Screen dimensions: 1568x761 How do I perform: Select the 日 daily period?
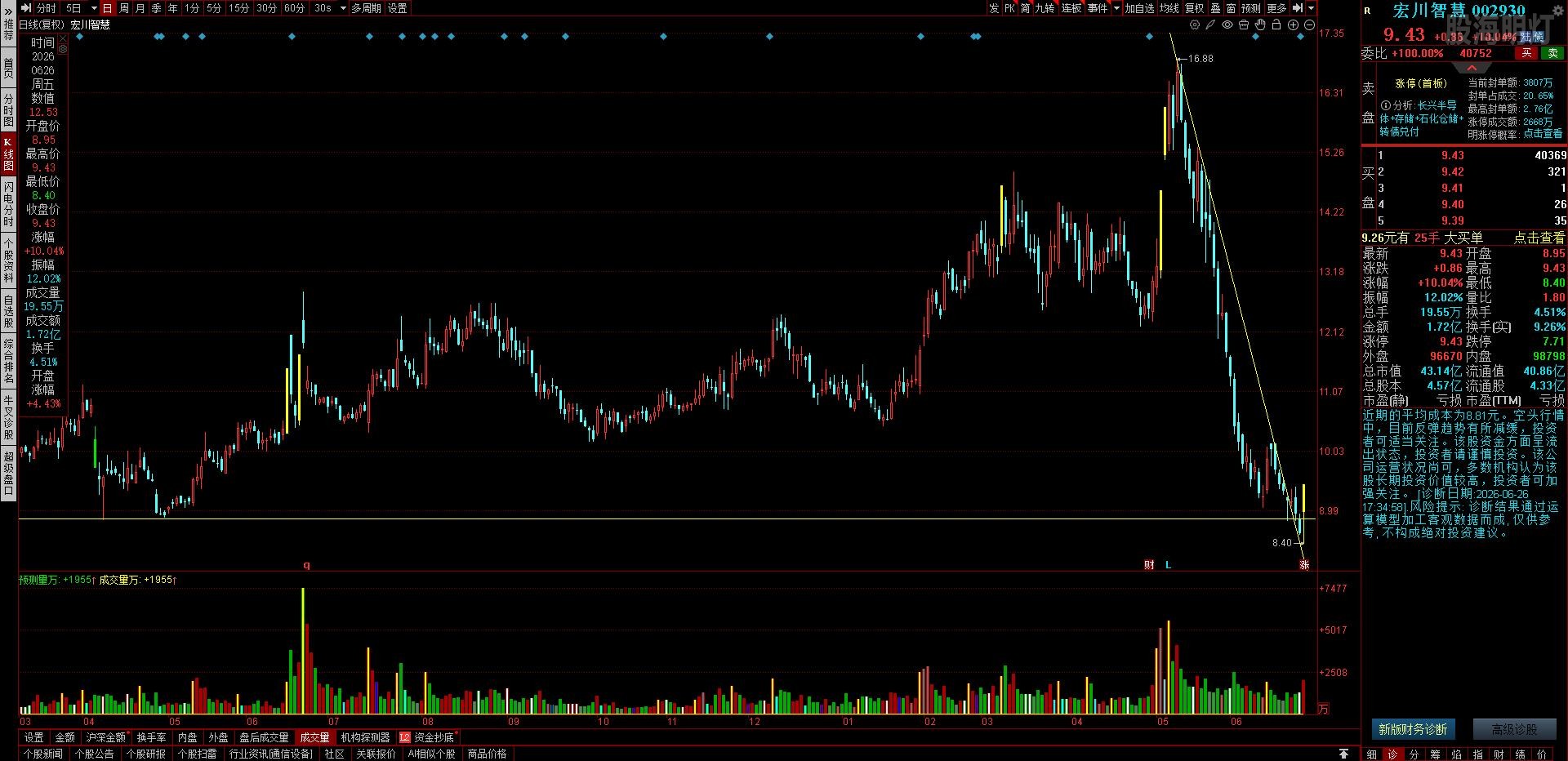(107, 8)
